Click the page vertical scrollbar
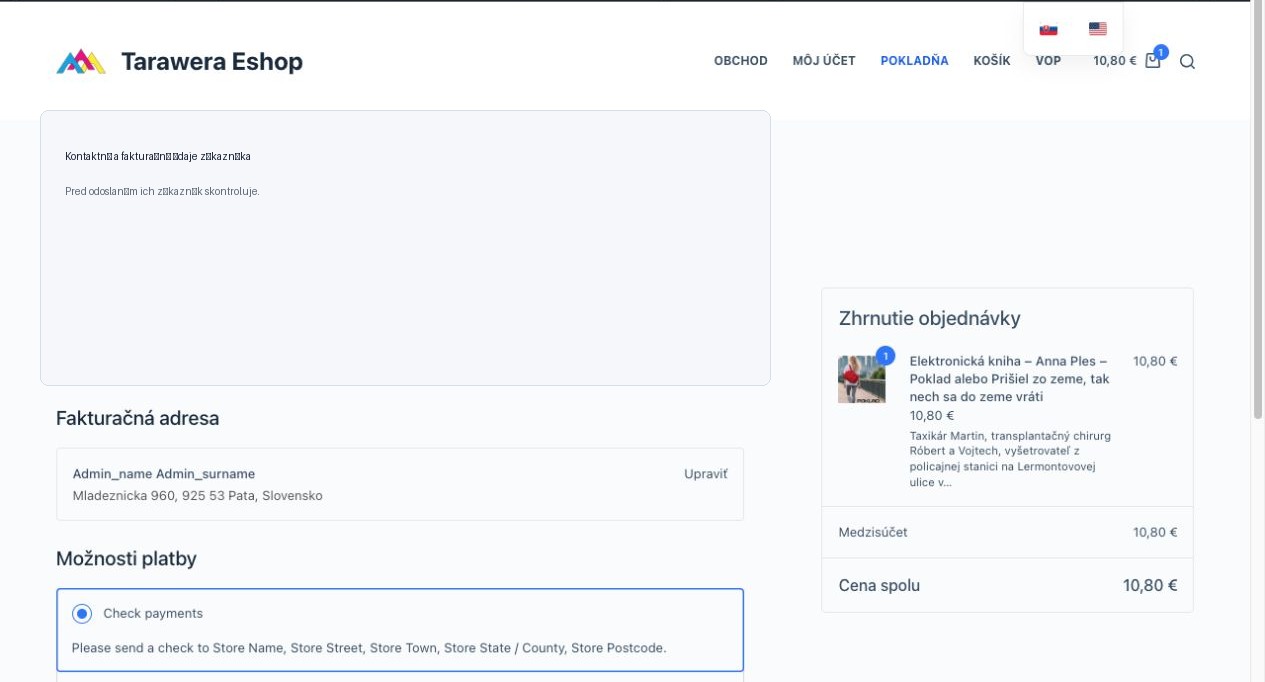Screen dimensions: 1265x682 (1258, 341)
